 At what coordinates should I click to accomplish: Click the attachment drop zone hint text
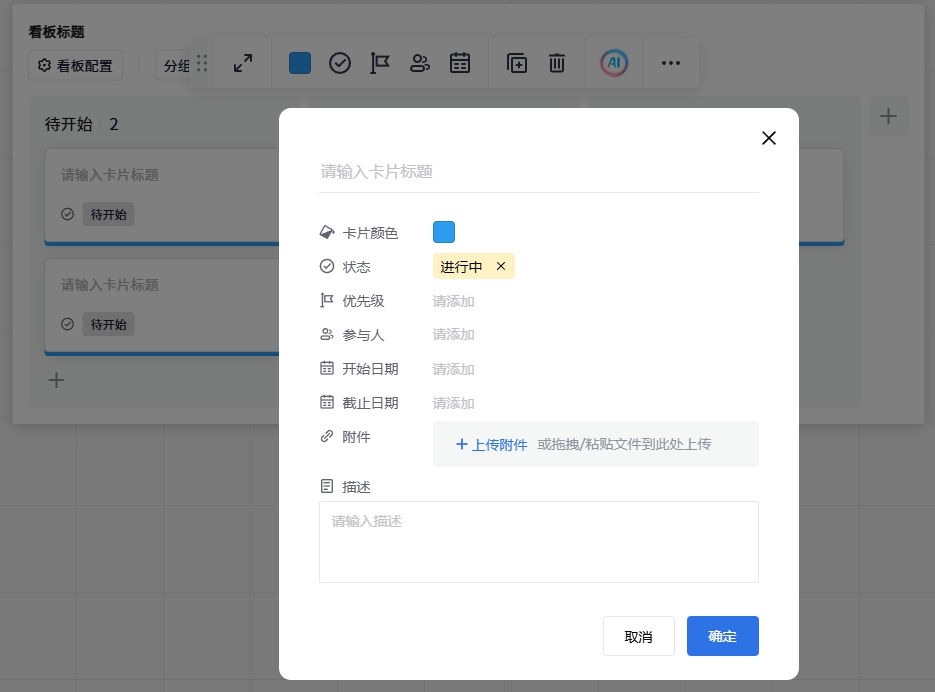(x=624, y=444)
